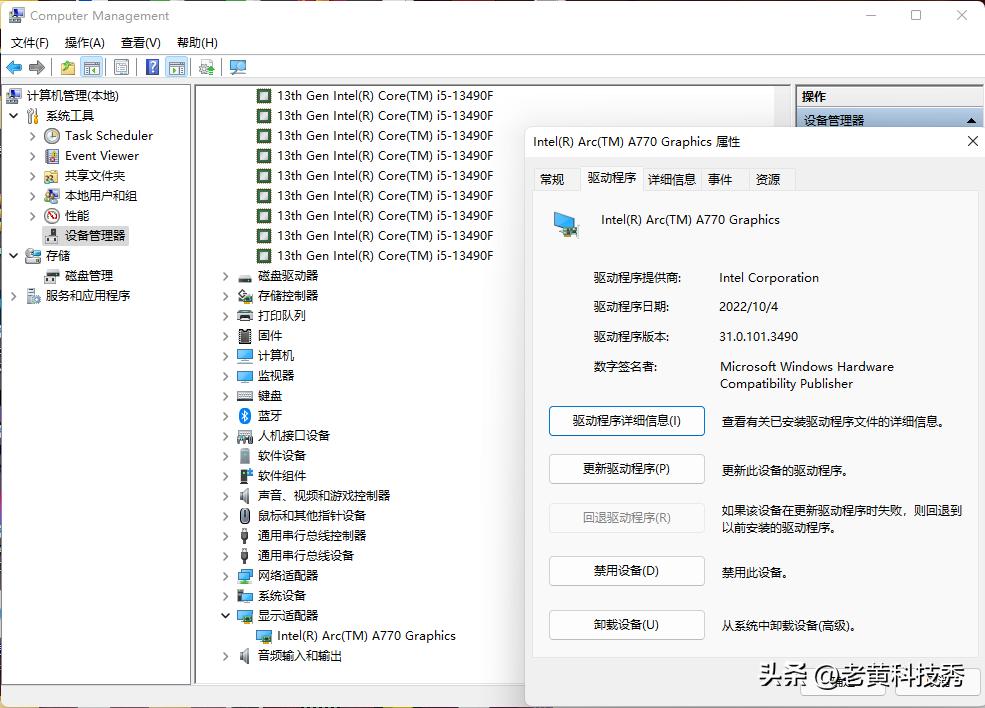Switch to the 常规 tab
The width and height of the screenshot is (985, 708).
point(552,180)
